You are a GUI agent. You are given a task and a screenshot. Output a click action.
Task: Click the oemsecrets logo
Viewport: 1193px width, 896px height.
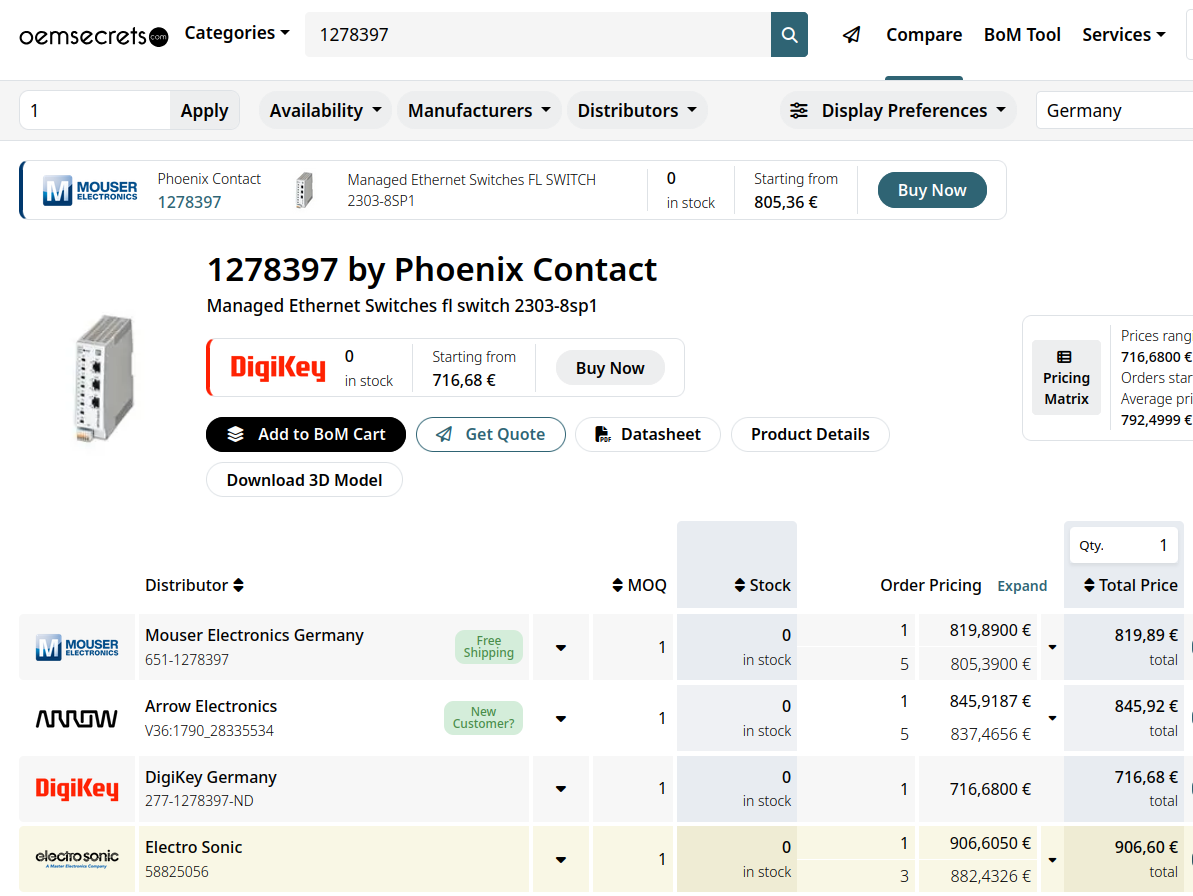(94, 37)
